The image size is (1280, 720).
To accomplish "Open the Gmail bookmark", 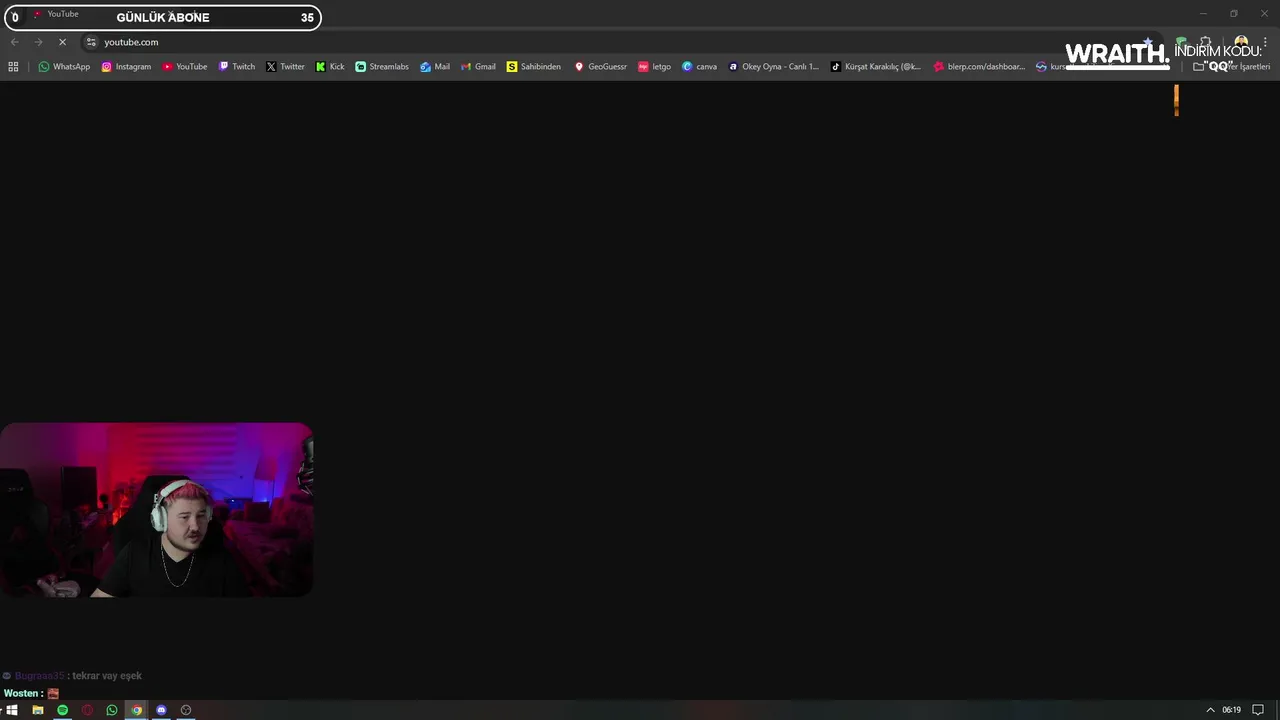I will [x=478, y=67].
